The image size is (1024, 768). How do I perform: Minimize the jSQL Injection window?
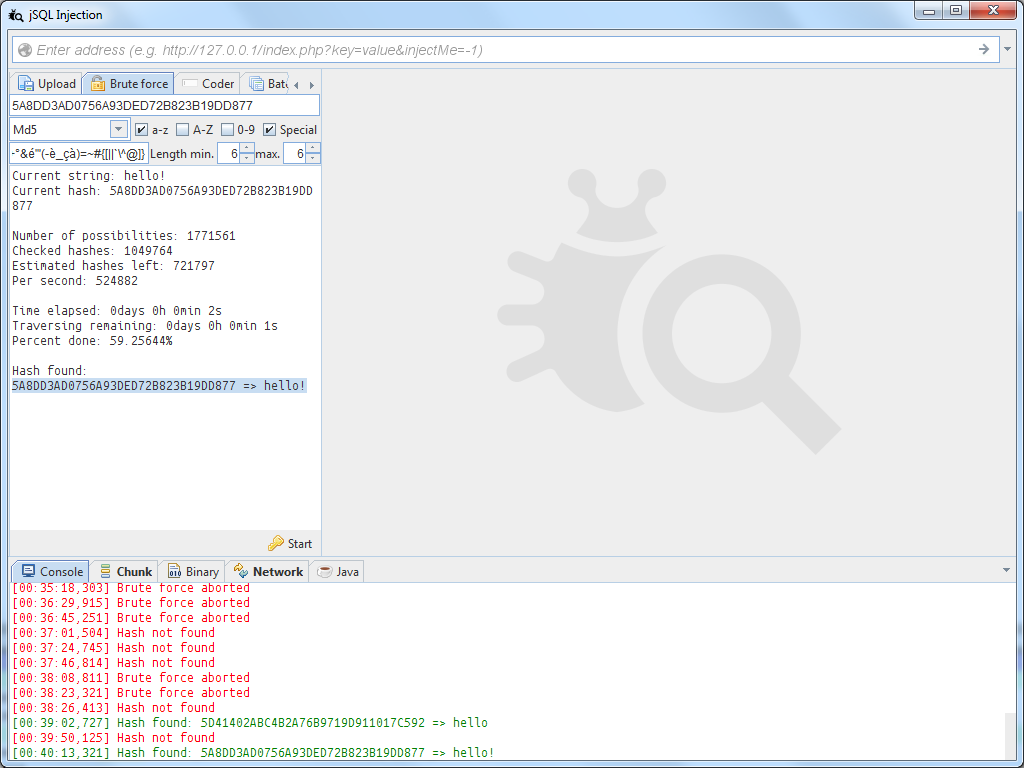tap(929, 10)
